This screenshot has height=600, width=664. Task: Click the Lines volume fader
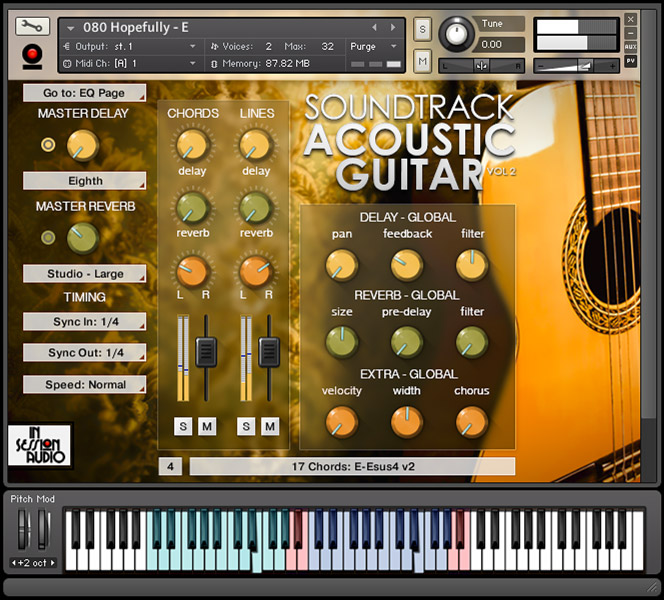[269, 351]
